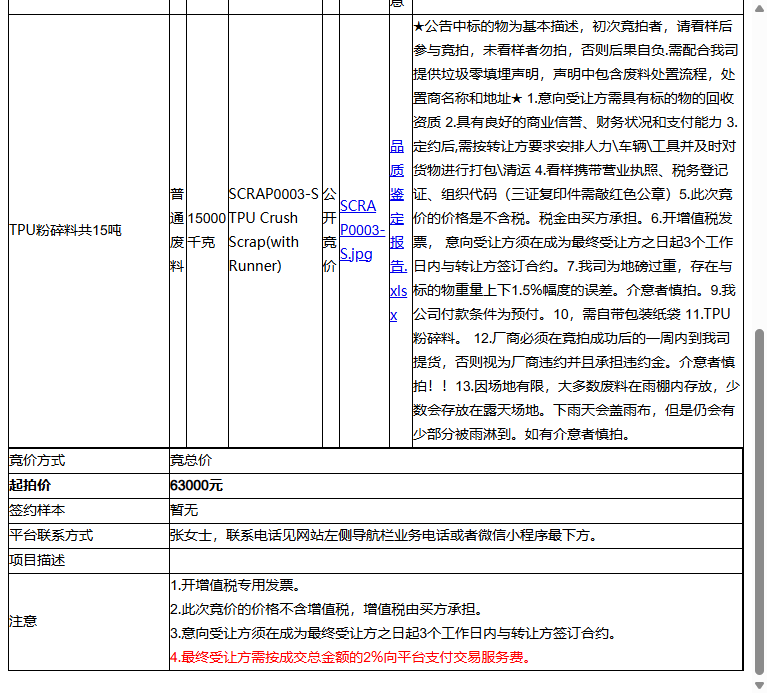Open the 品质鉴定报告.xlsx attachment link

398,230
